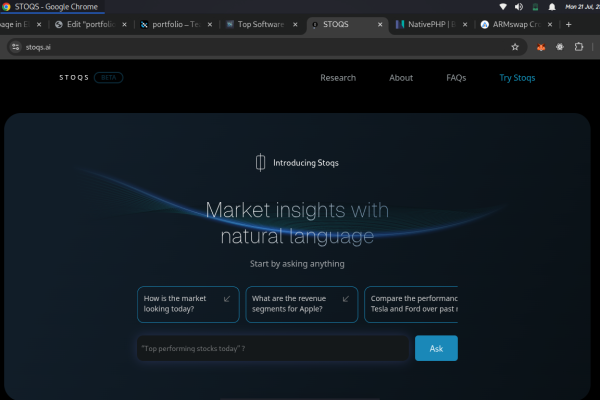This screenshot has width=600, height=400.
Task: Switch to the NativePHP tab
Action: click(424, 24)
